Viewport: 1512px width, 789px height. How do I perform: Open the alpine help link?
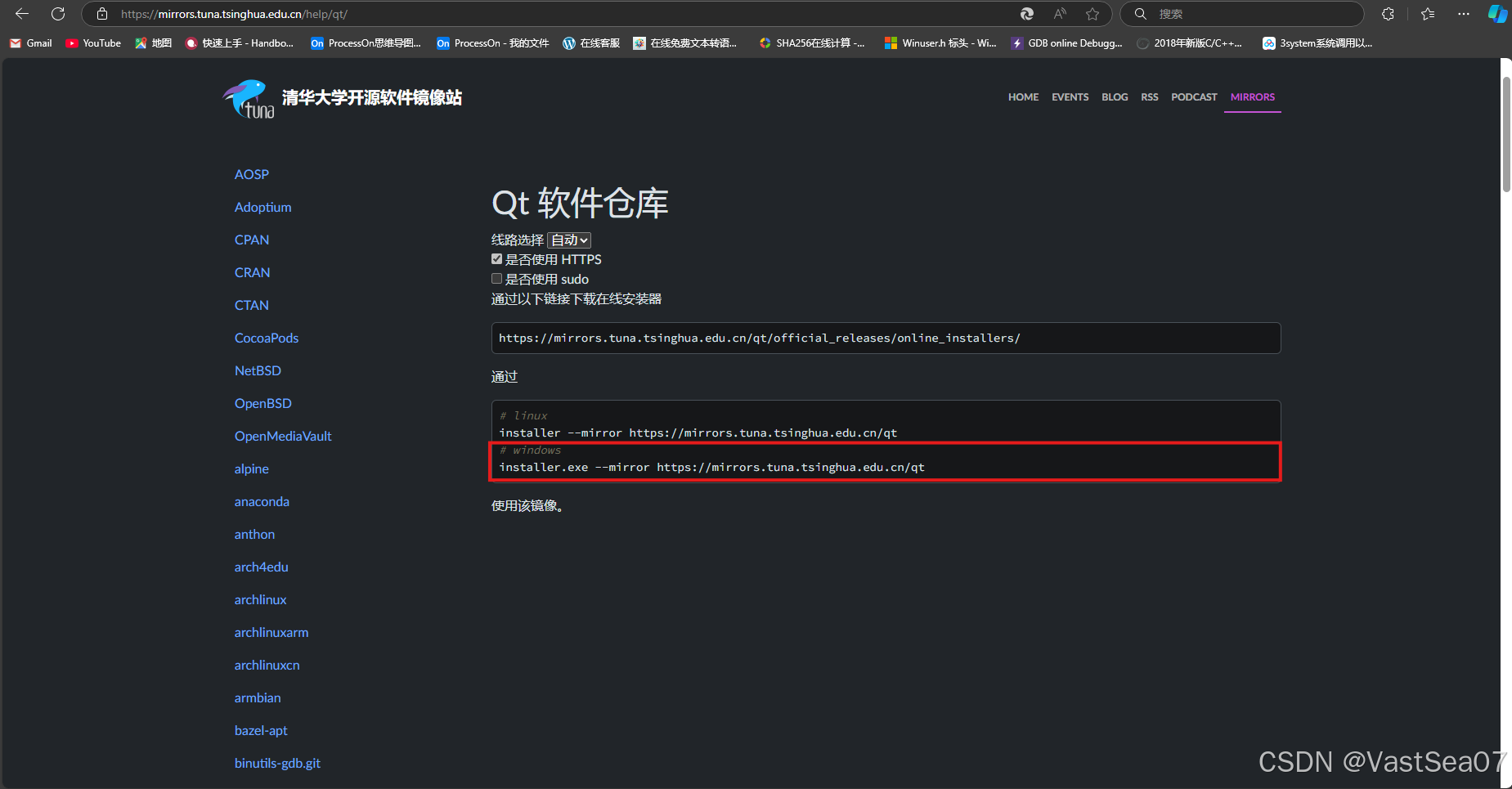251,468
